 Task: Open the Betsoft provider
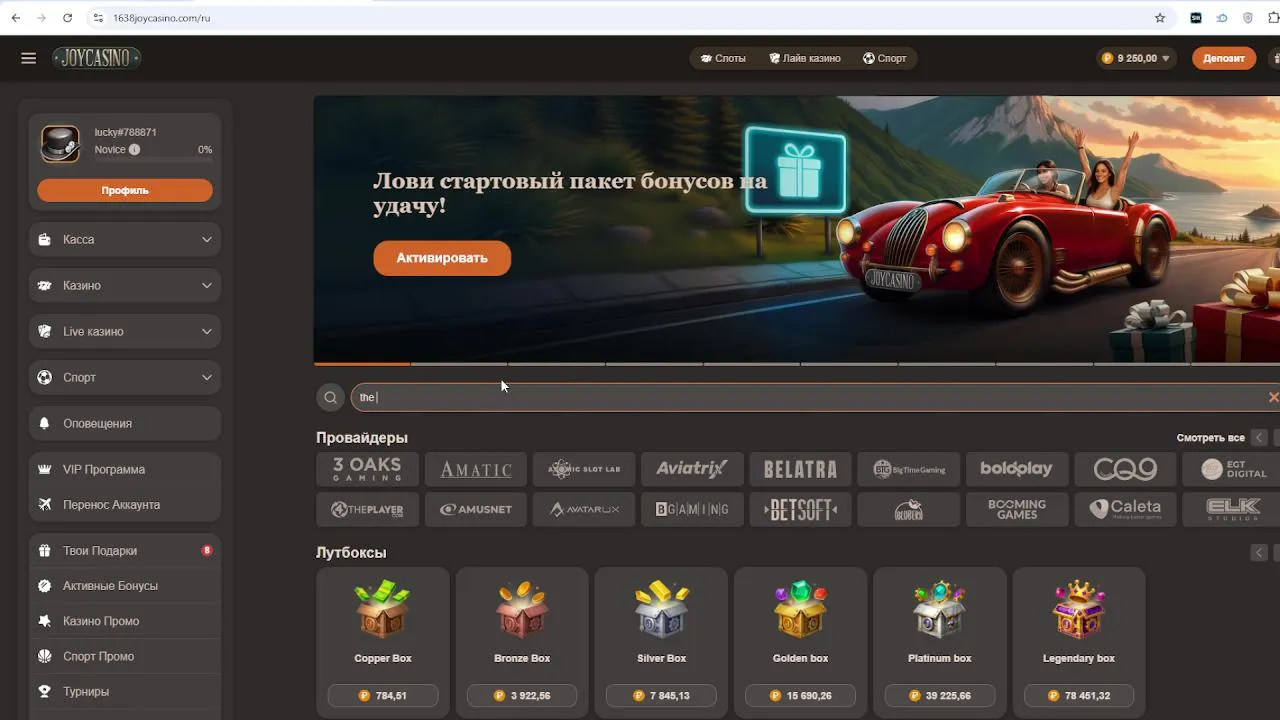[x=800, y=509]
